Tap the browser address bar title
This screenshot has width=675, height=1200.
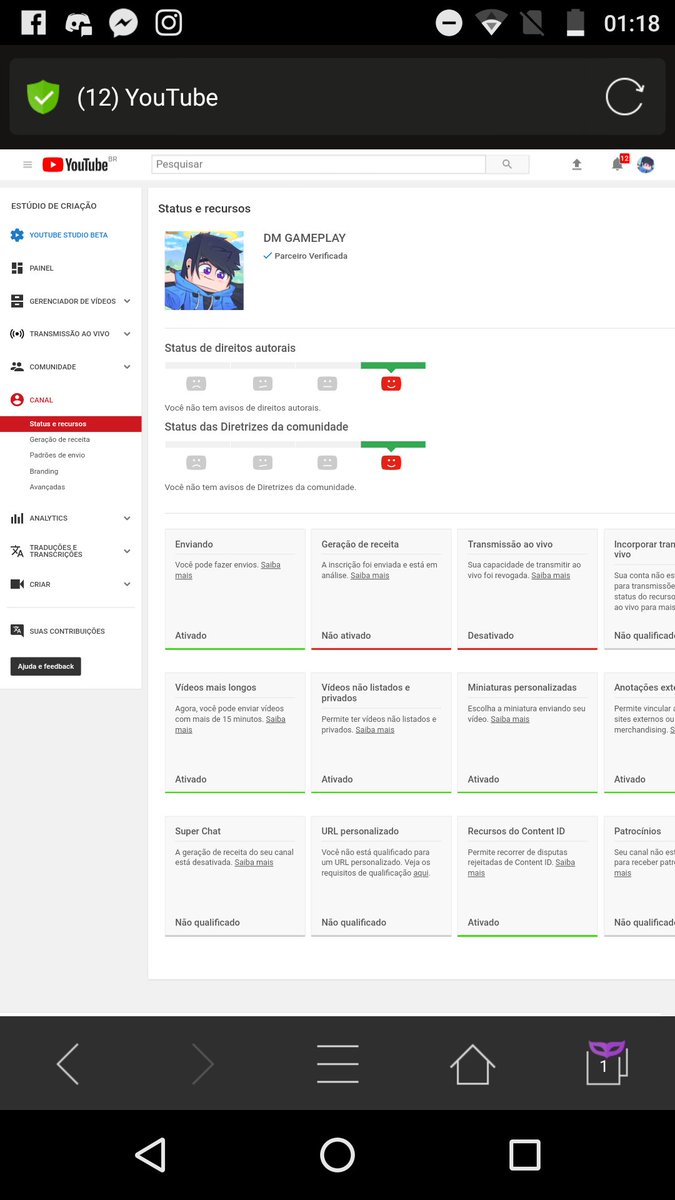pyautogui.click(x=148, y=97)
